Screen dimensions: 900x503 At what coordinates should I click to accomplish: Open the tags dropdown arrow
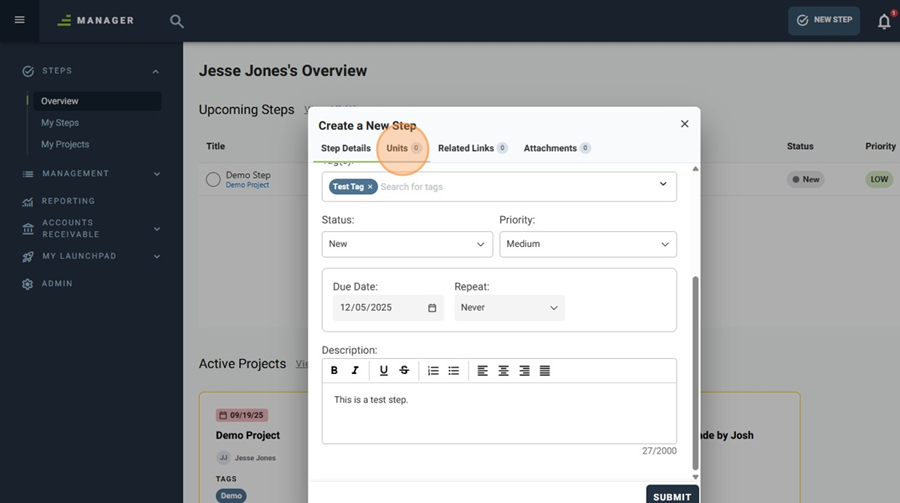[x=663, y=184]
